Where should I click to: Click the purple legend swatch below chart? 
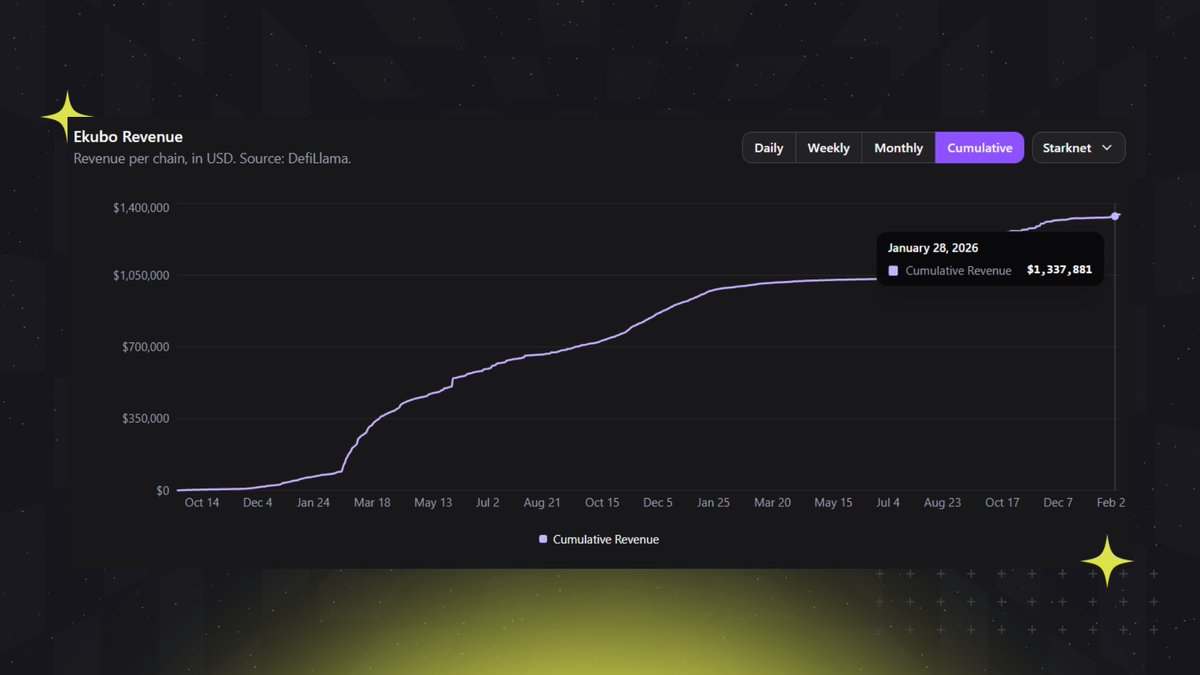543,539
